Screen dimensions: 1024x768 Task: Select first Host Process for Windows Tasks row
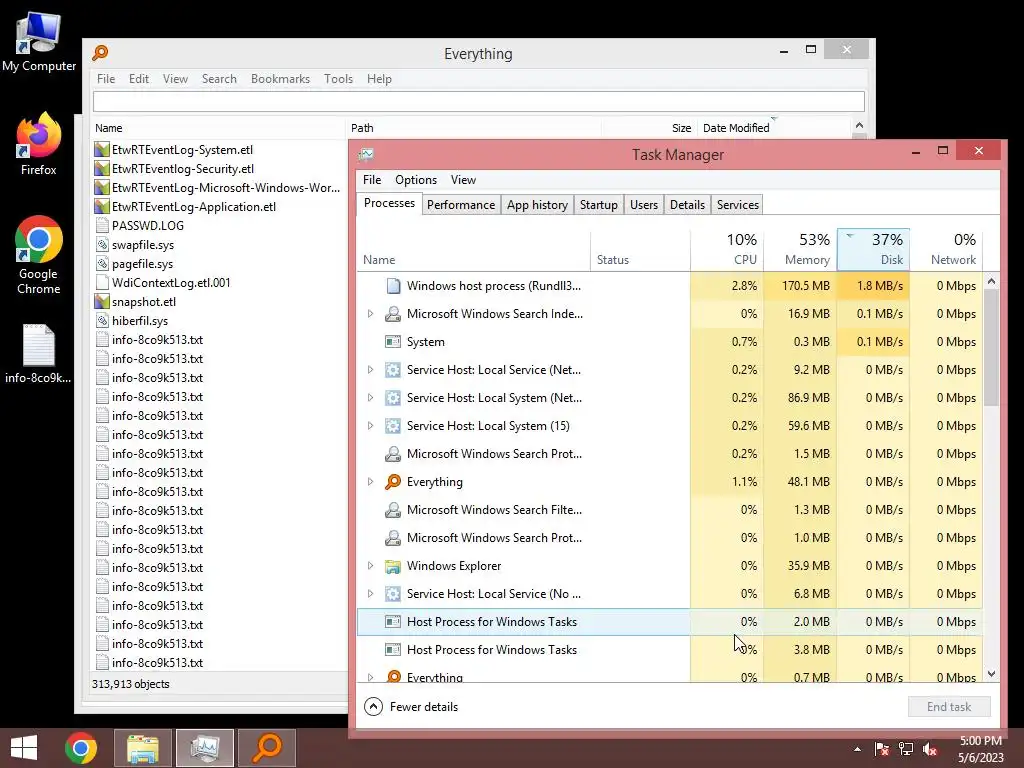669,622
